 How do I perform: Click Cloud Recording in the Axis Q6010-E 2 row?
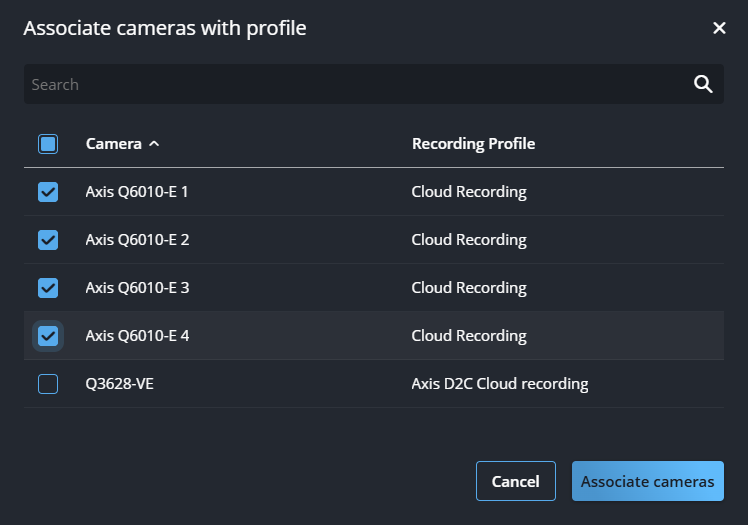pos(468,240)
